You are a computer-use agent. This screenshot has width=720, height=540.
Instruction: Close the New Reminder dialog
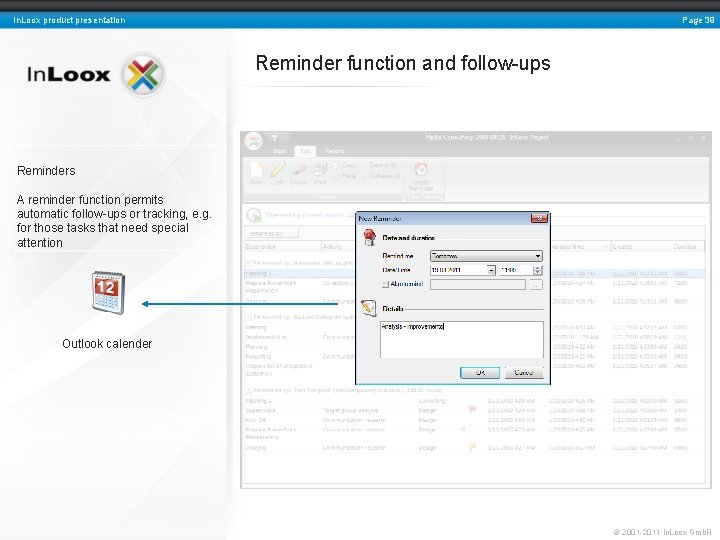coord(539,219)
